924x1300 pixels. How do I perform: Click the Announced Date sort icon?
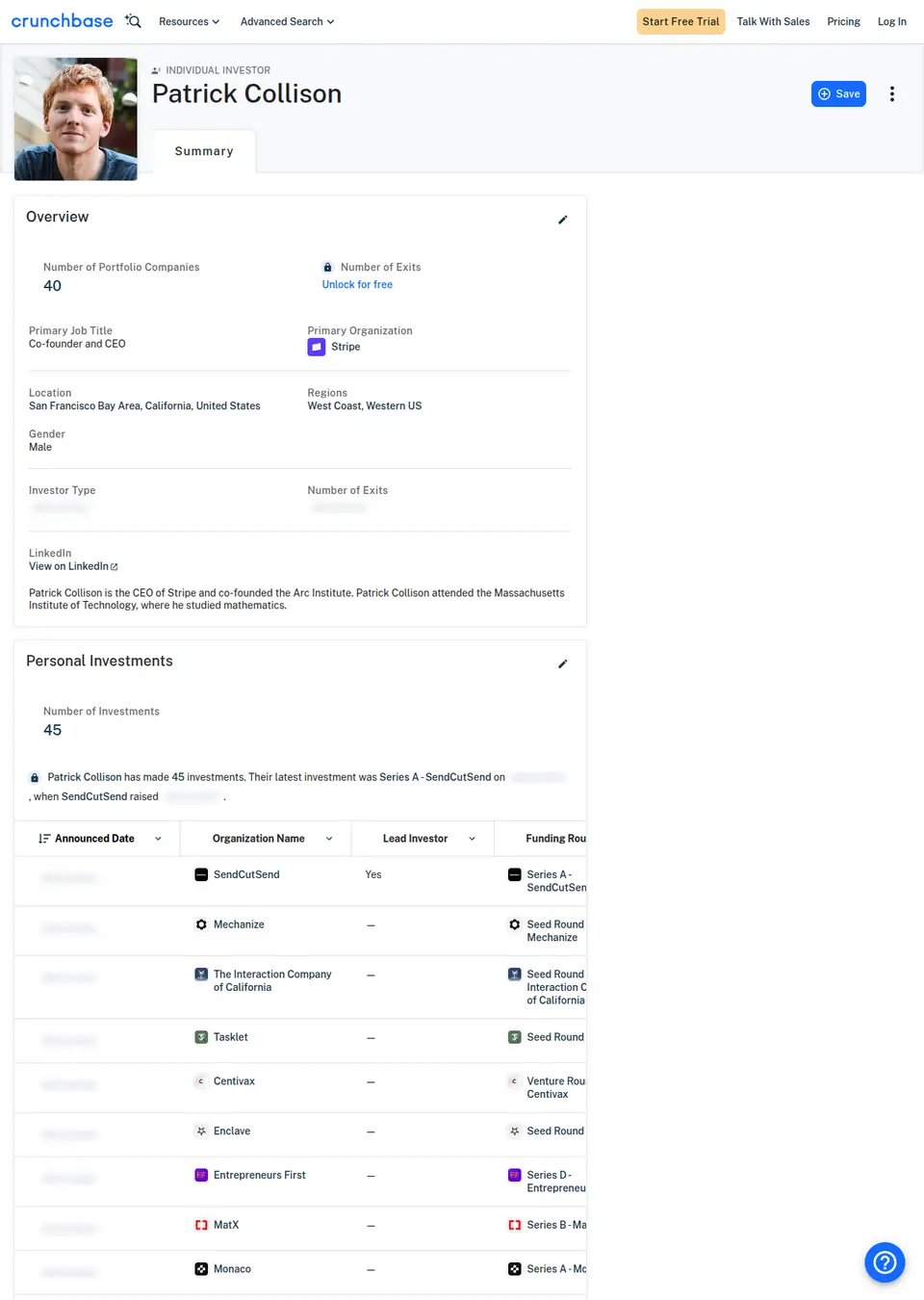(44, 839)
